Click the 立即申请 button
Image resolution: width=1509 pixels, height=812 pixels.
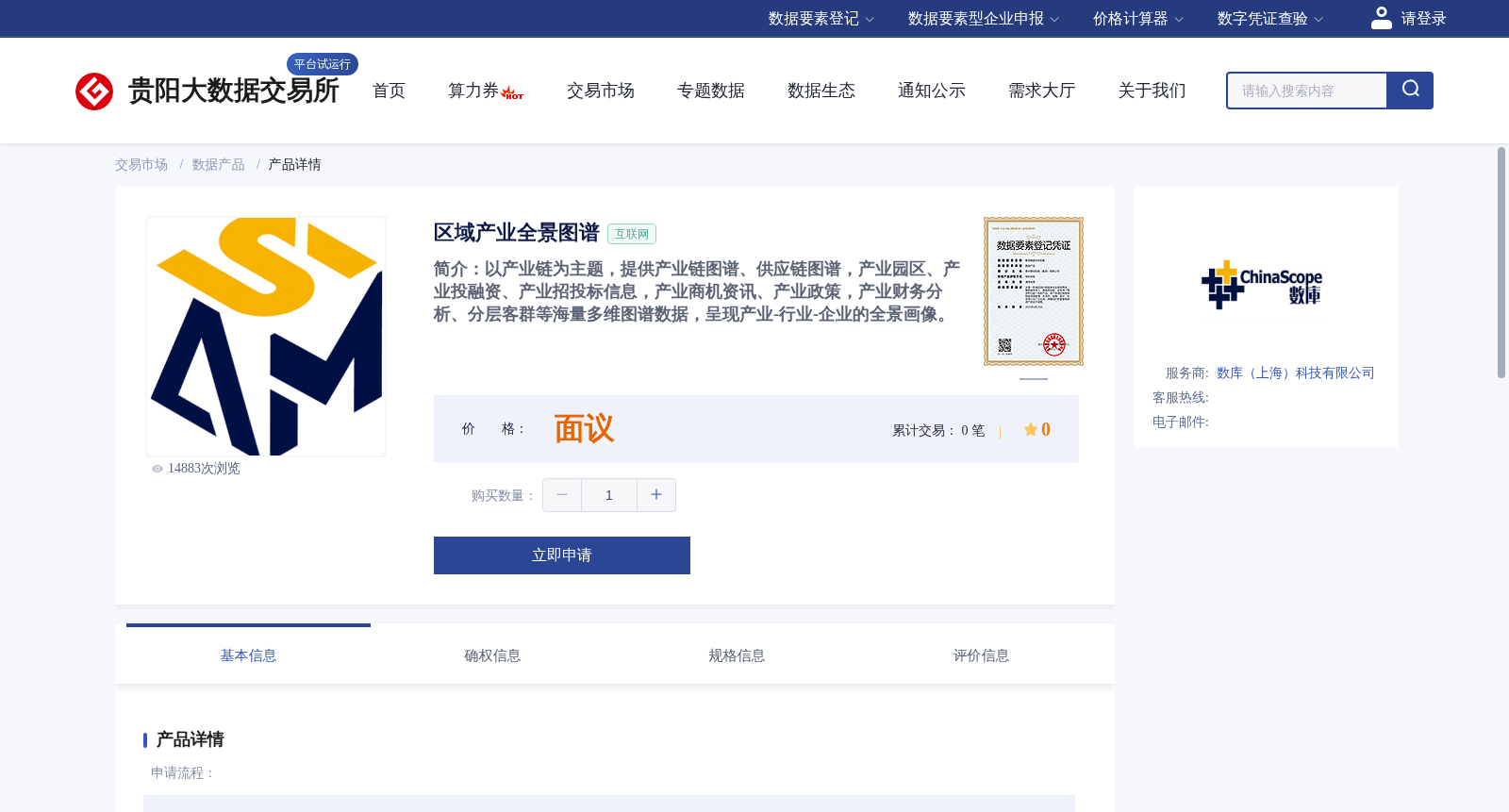[x=562, y=555]
